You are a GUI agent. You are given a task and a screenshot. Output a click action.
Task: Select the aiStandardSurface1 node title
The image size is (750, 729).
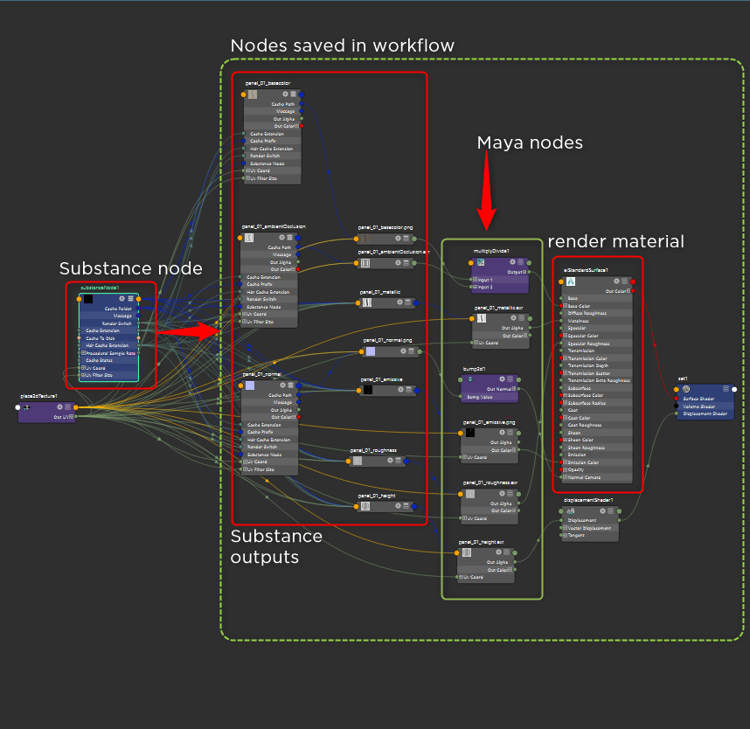click(x=586, y=270)
